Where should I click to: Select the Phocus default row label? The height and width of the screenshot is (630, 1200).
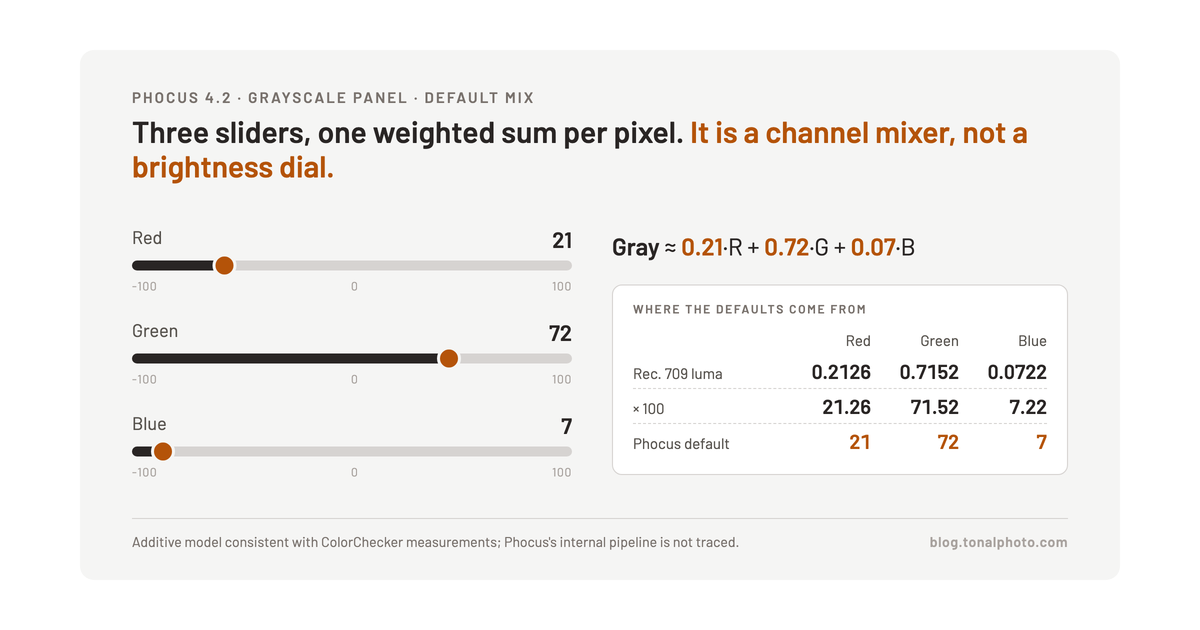click(x=681, y=444)
